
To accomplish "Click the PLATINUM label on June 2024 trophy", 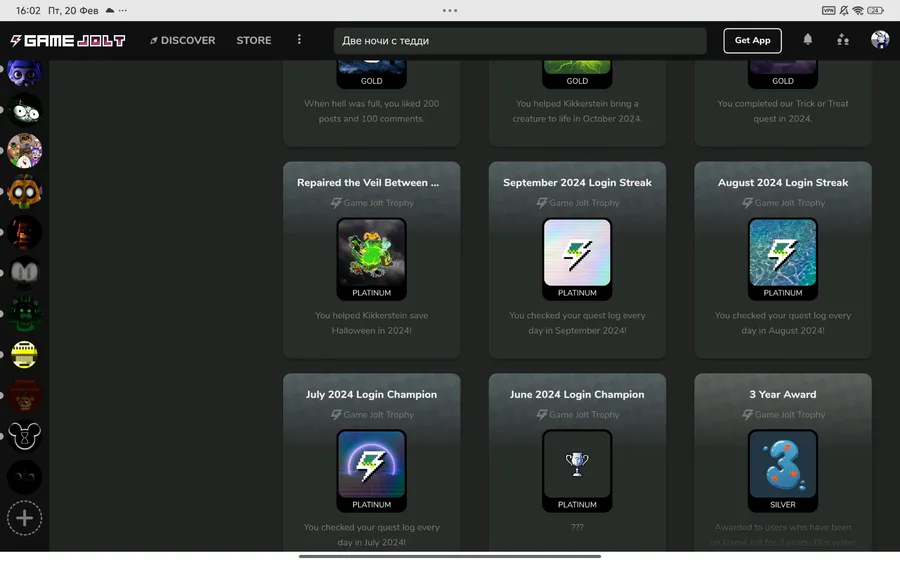I will click(x=577, y=504).
